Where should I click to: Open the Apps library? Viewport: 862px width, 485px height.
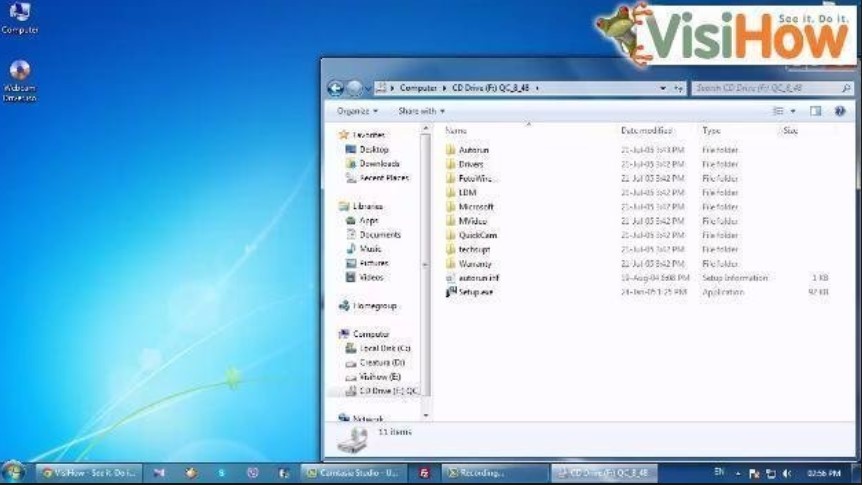362,221
